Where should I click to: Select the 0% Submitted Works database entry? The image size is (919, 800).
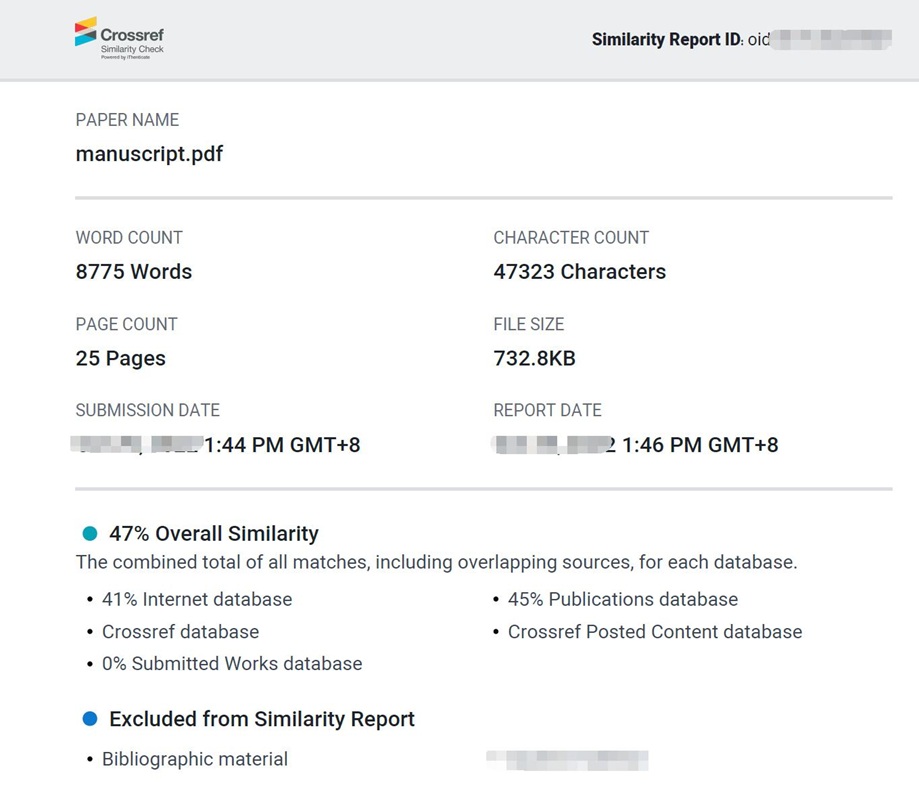(x=232, y=663)
